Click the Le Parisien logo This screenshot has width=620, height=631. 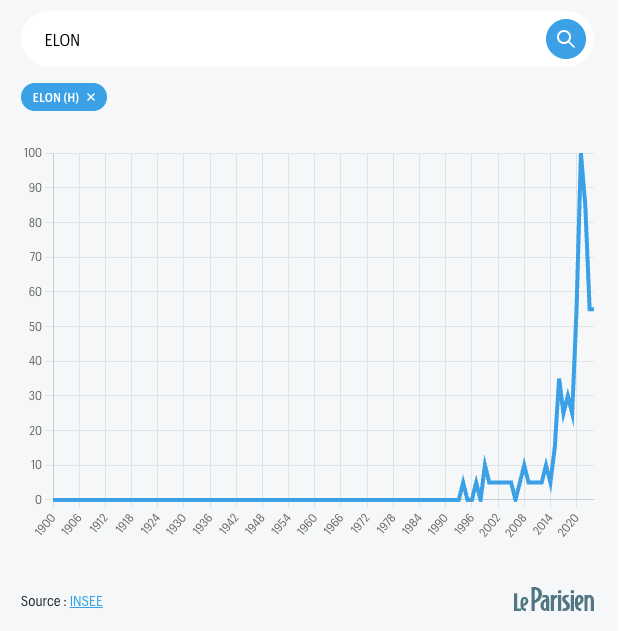[554, 600]
